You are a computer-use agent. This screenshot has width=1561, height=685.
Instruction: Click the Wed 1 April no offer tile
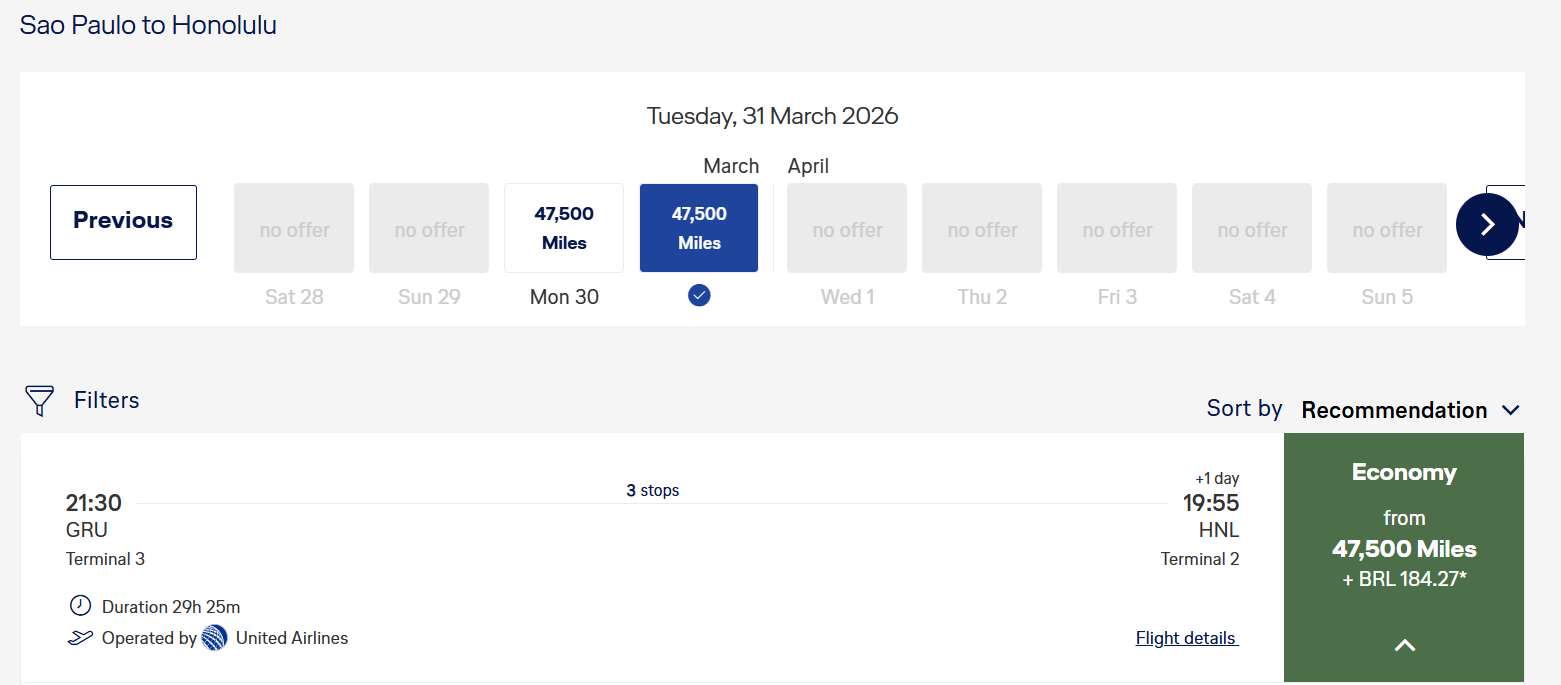847,228
